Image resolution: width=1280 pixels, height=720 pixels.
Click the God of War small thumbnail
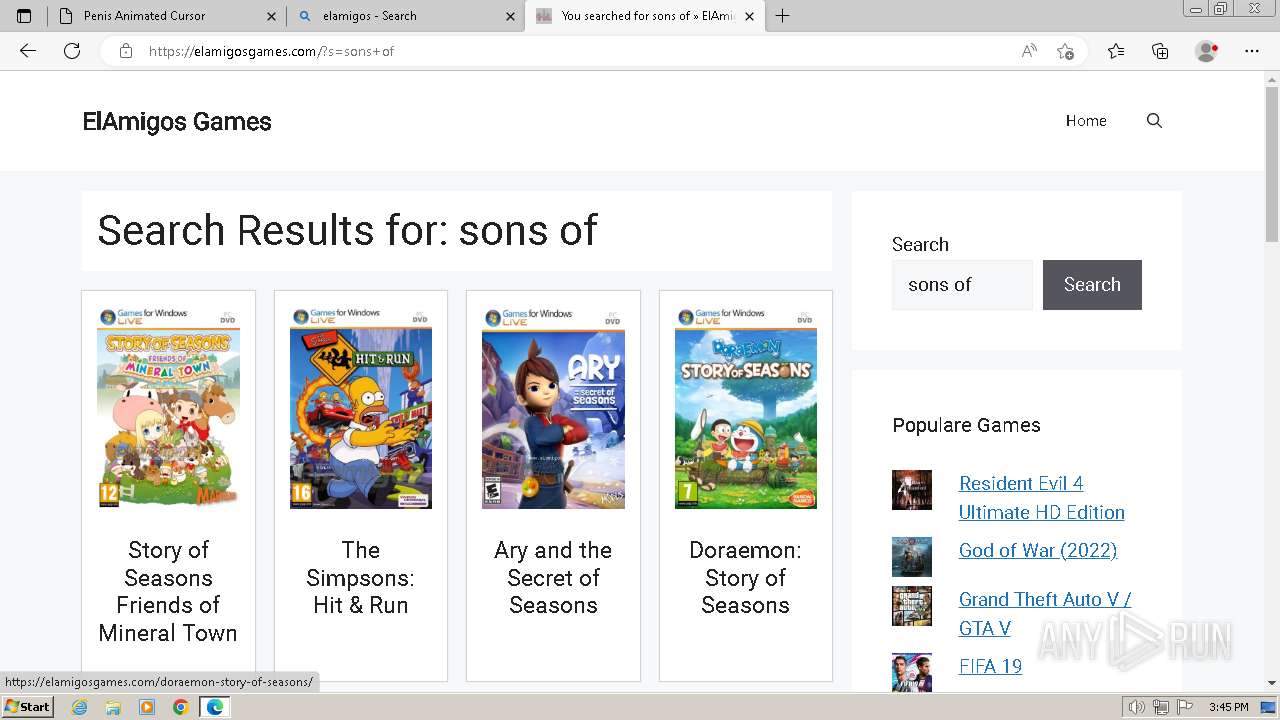click(912, 557)
